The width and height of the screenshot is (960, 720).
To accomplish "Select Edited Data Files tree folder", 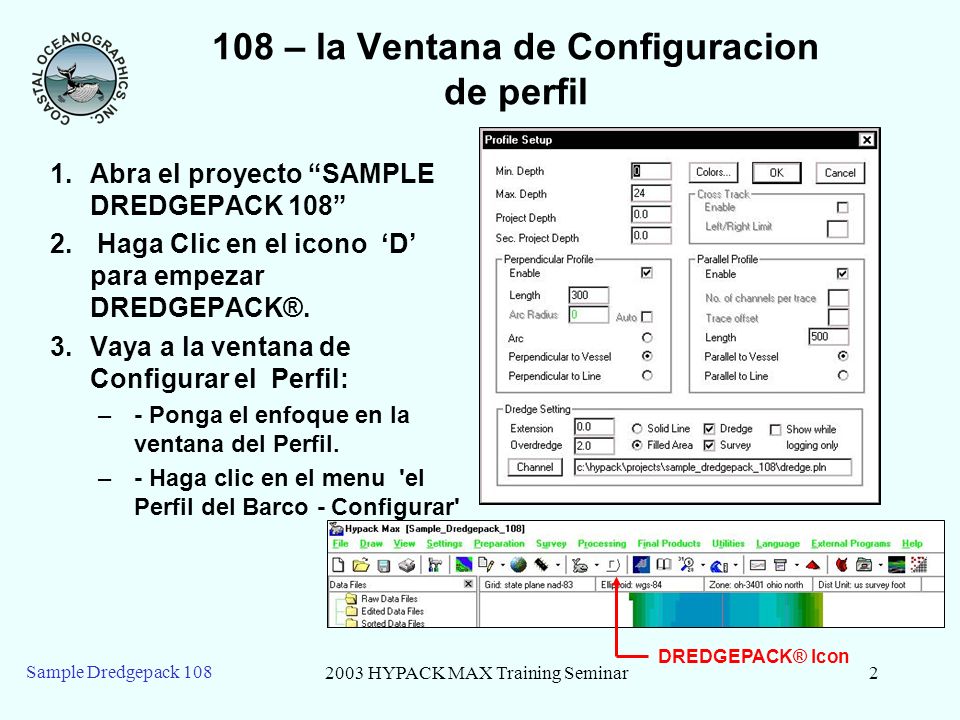I will (384, 611).
